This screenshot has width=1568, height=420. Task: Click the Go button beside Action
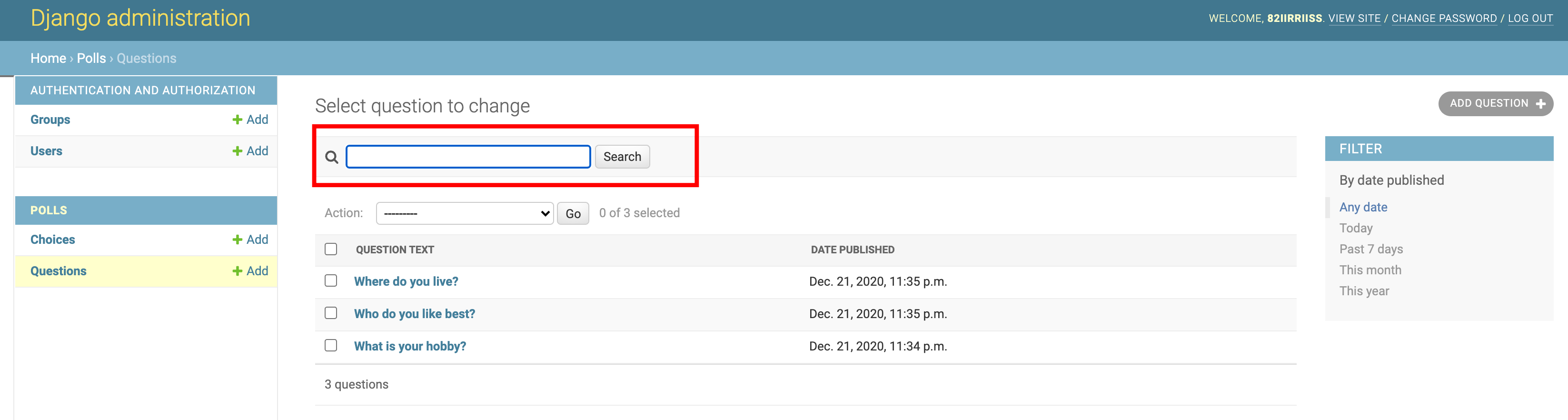coord(573,214)
